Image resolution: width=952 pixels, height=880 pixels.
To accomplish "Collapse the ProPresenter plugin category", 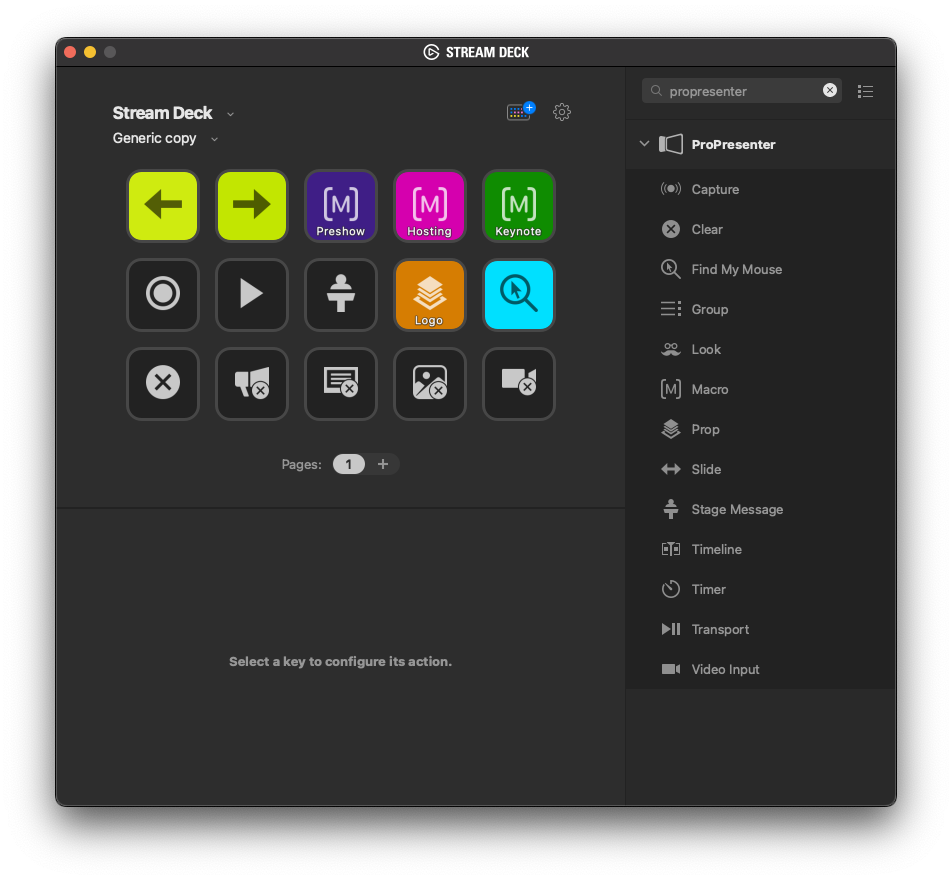I will tap(644, 144).
